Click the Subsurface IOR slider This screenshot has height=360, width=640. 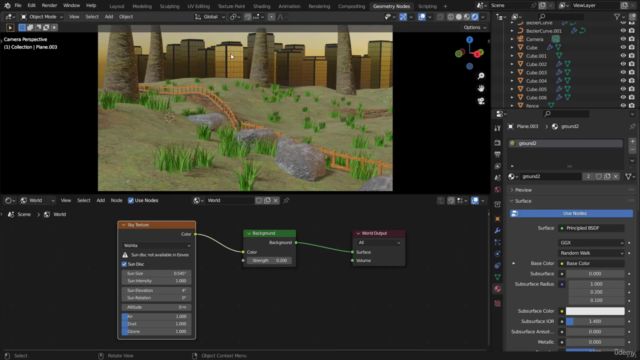pos(595,322)
